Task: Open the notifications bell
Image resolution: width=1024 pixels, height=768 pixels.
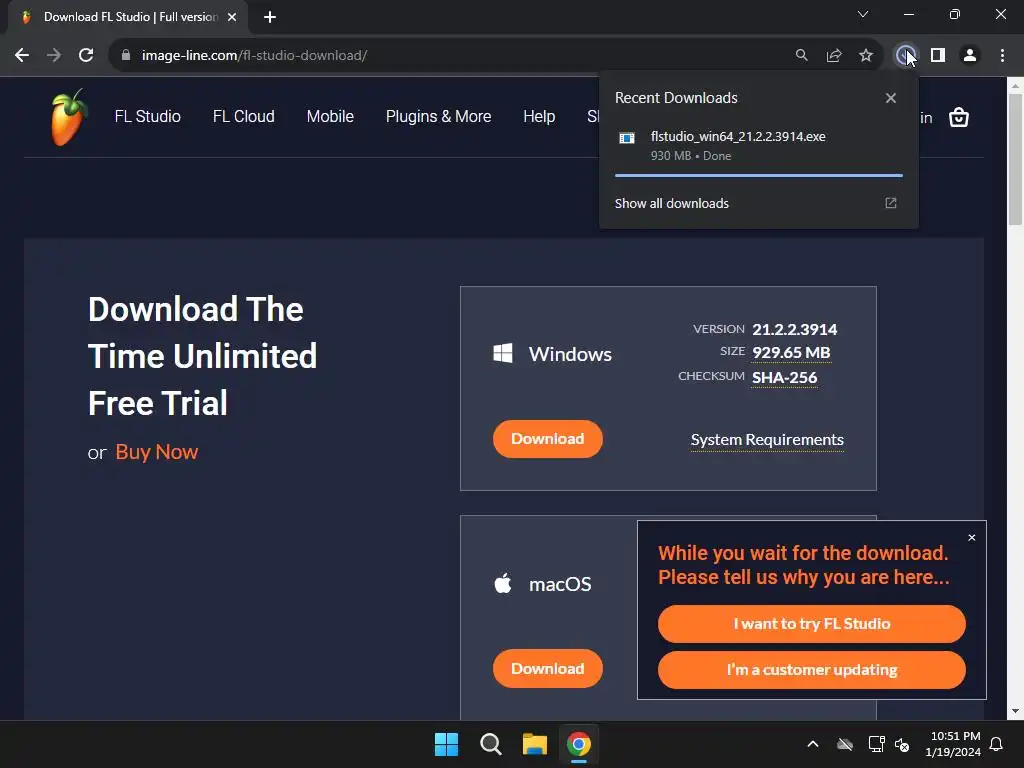Action: [x=997, y=744]
